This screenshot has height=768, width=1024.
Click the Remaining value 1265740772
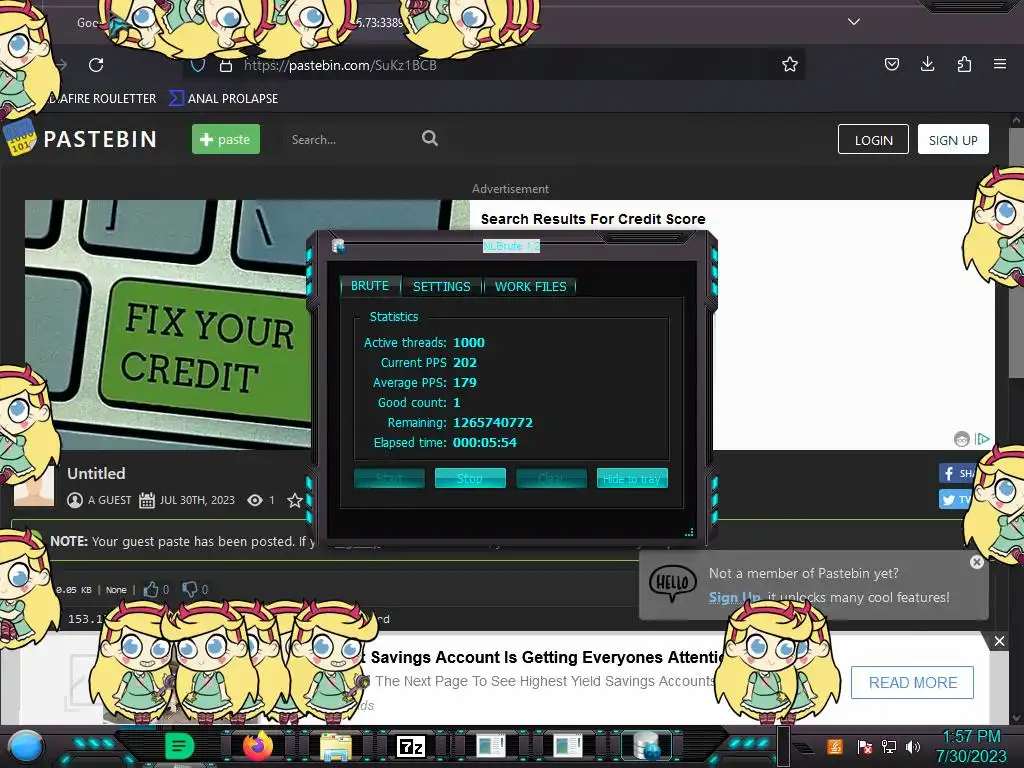493,423
